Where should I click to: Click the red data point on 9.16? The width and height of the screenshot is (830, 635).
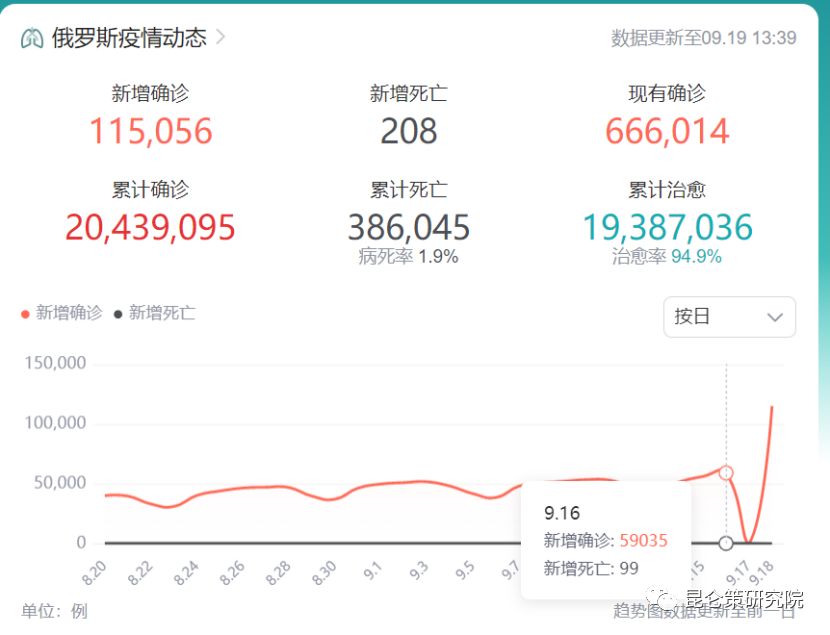[726, 473]
